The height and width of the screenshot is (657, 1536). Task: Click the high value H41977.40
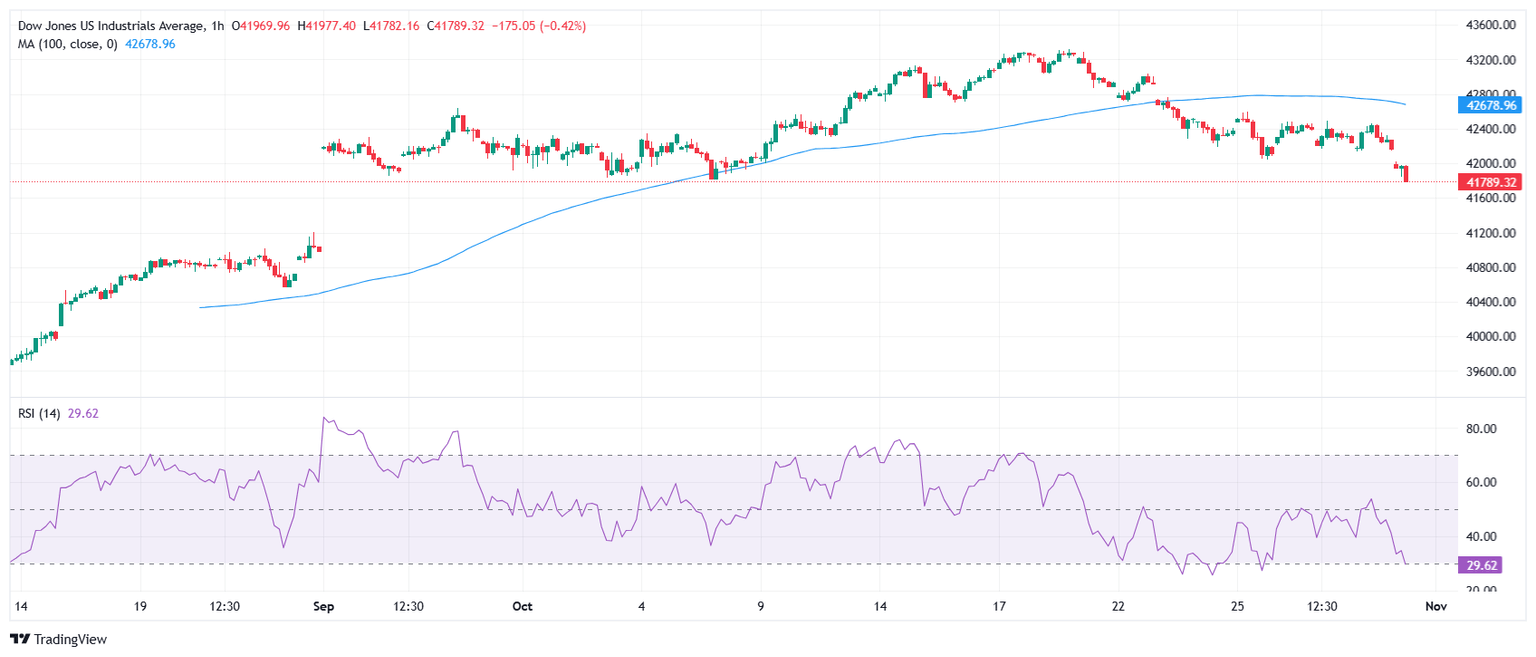click(x=327, y=26)
